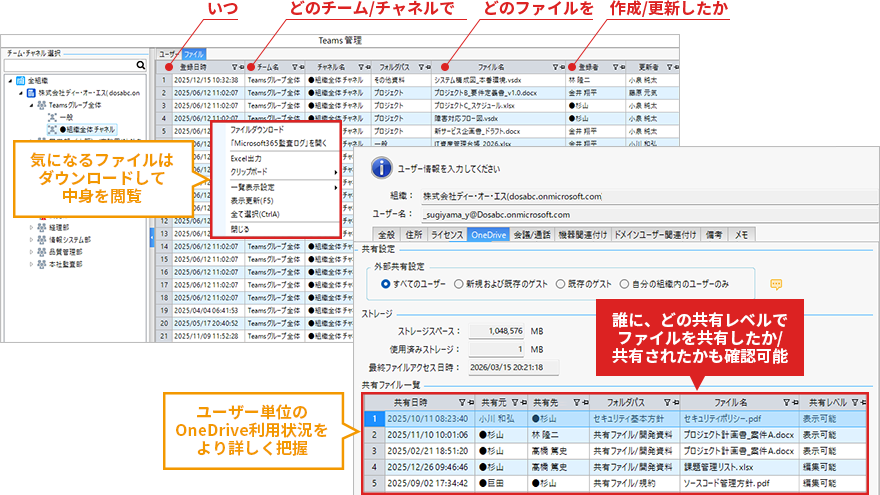
Task: Expand the 情報システム部 tree node
Action: [31, 239]
